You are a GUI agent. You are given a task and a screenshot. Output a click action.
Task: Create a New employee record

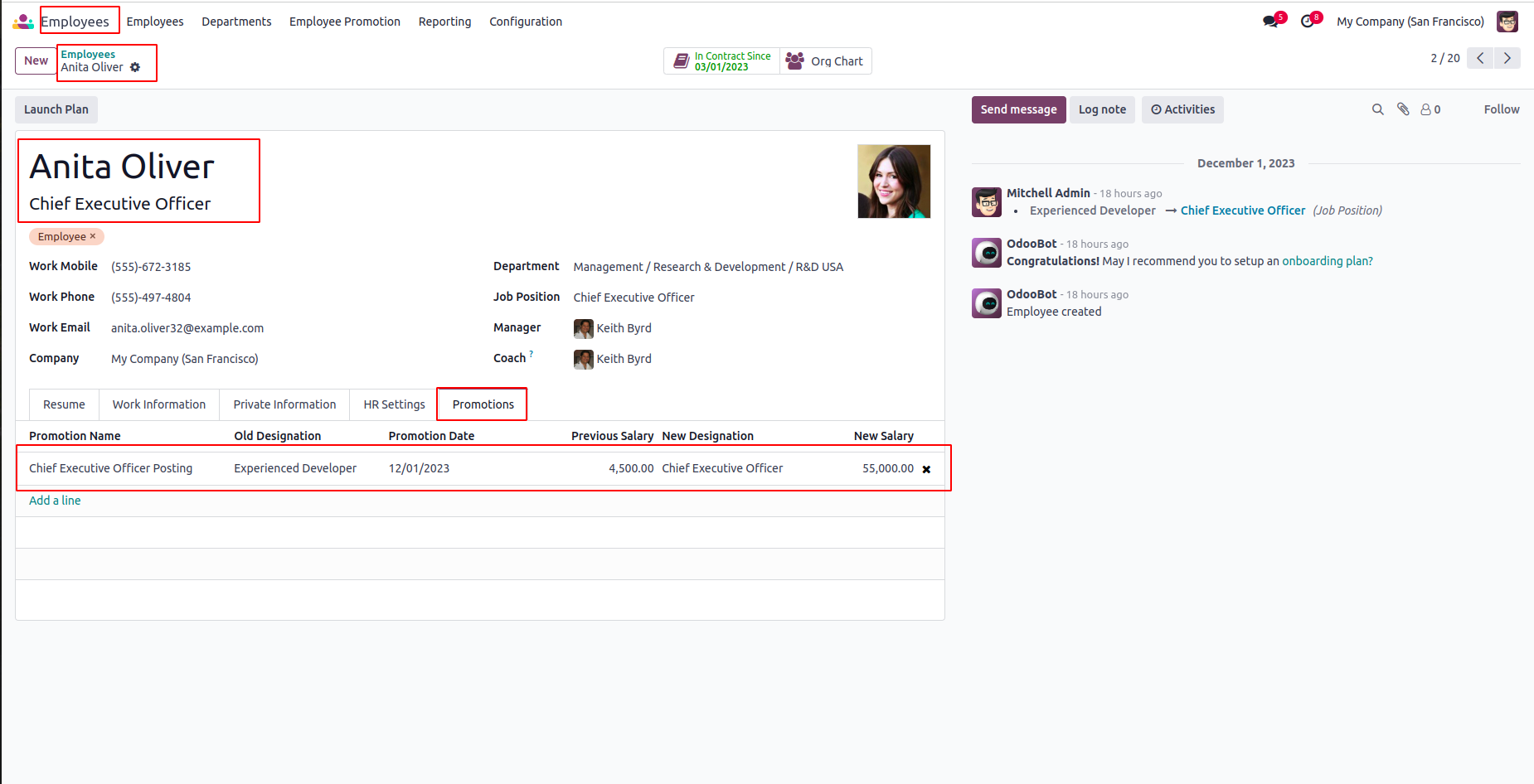coord(36,60)
